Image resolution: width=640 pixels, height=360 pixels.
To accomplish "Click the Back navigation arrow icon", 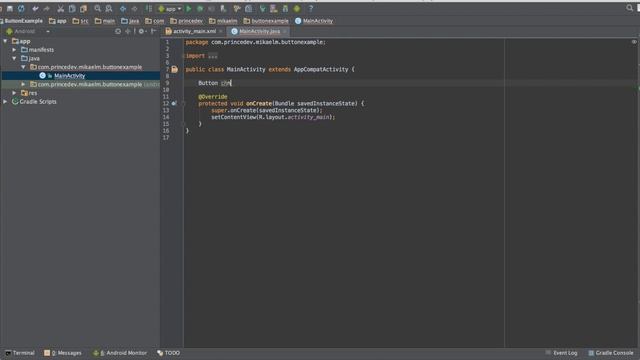I will (123, 8).
